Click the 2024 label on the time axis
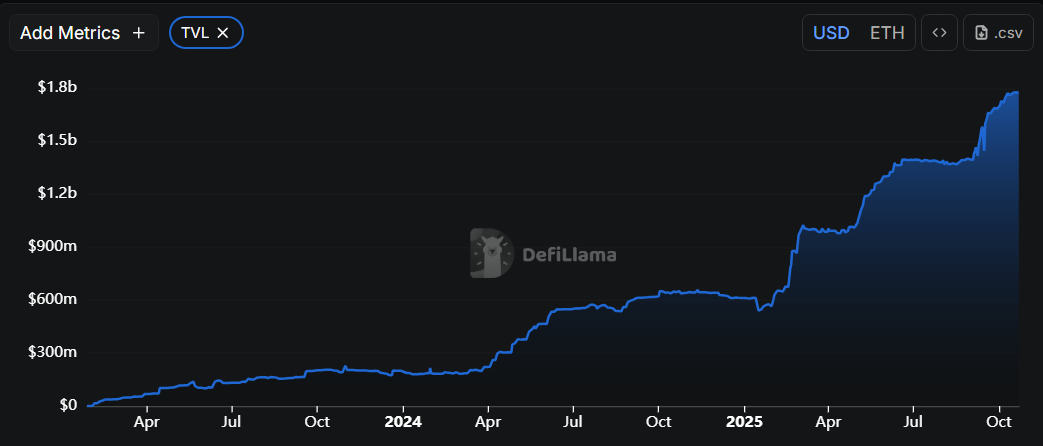This screenshot has width=1043, height=446. [402, 423]
